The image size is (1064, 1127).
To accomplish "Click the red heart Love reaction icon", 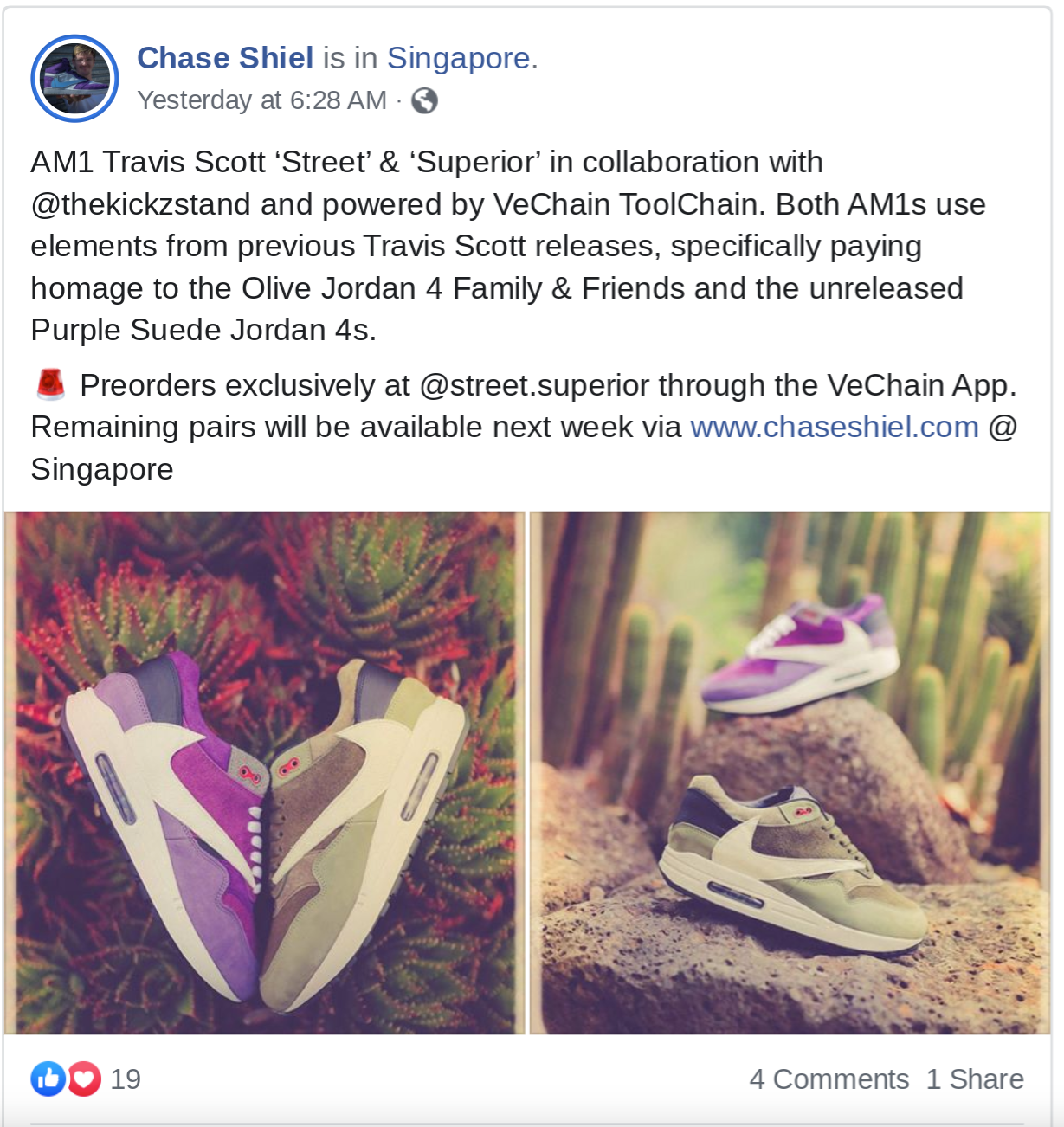I will point(84,1079).
